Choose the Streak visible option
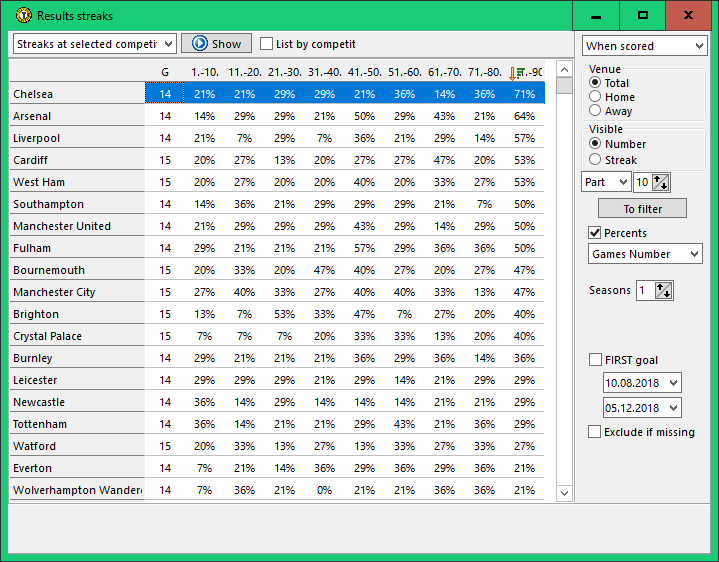Image resolution: width=719 pixels, height=562 pixels. point(596,159)
